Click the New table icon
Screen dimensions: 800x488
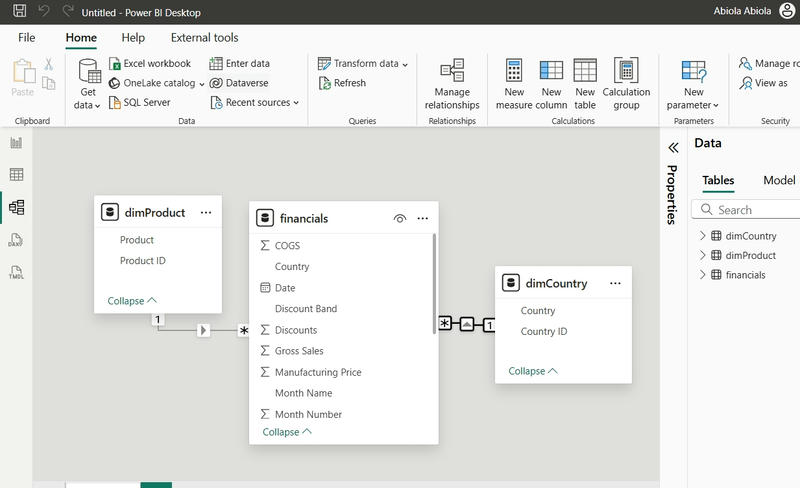click(585, 83)
